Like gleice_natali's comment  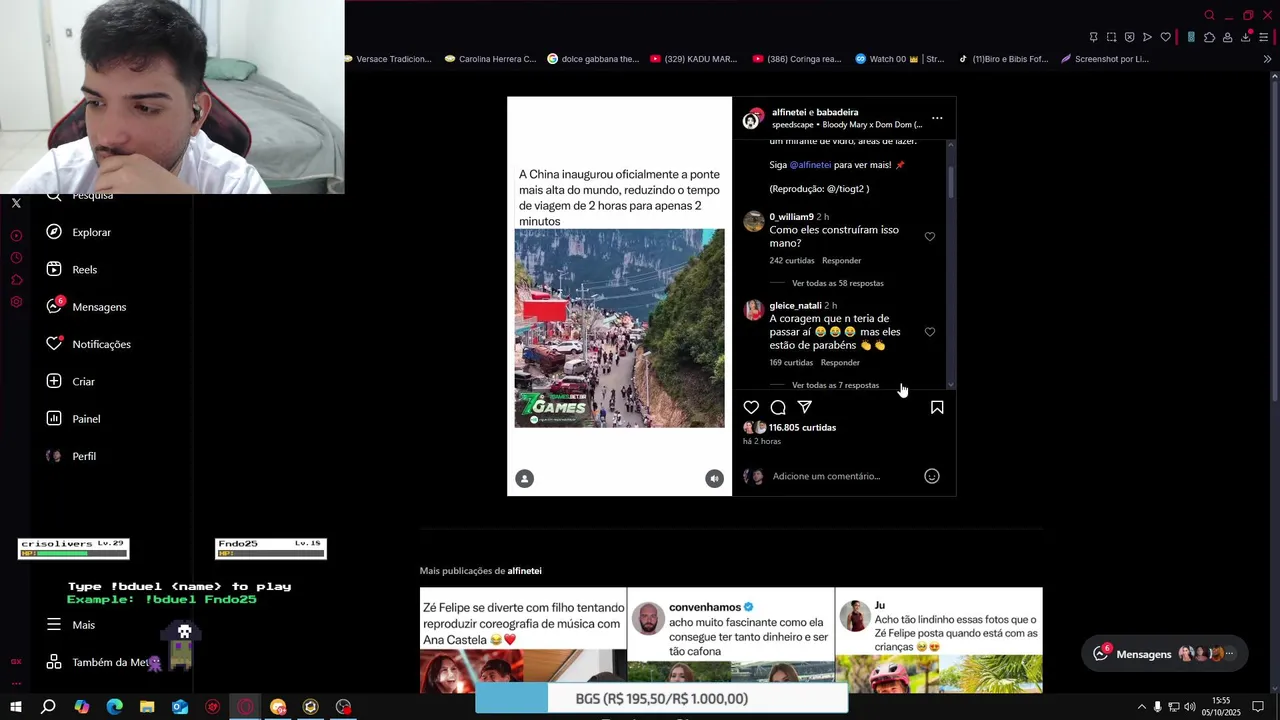click(930, 332)
